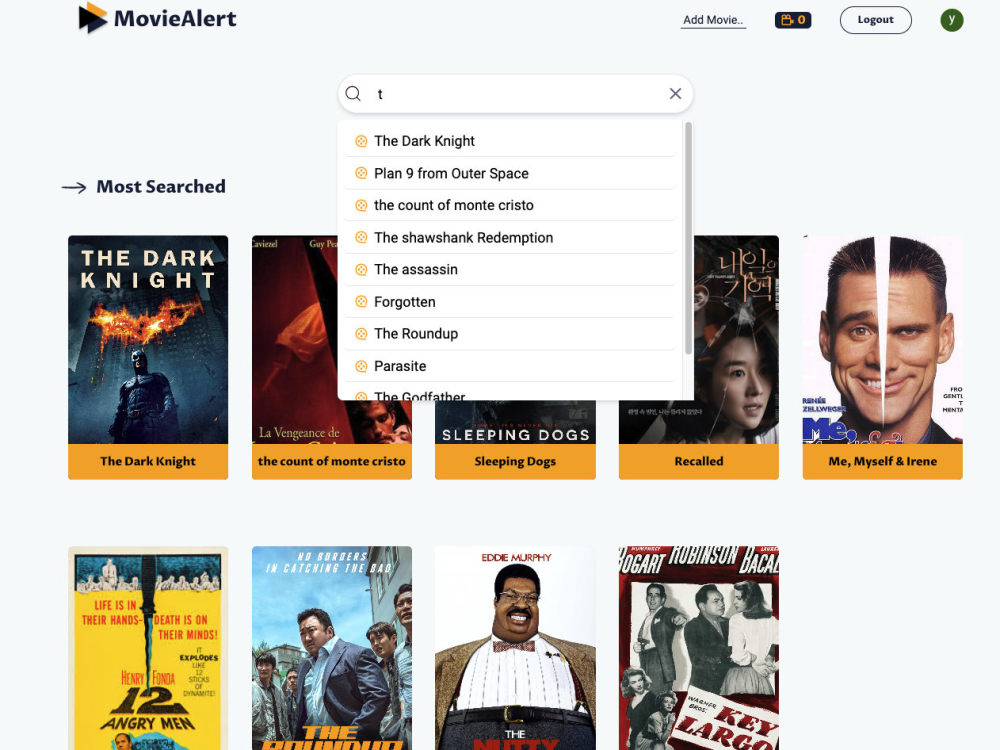
Task: Select 'The Godfather' suggestion at list bottom
Action: tap(510, 394)
